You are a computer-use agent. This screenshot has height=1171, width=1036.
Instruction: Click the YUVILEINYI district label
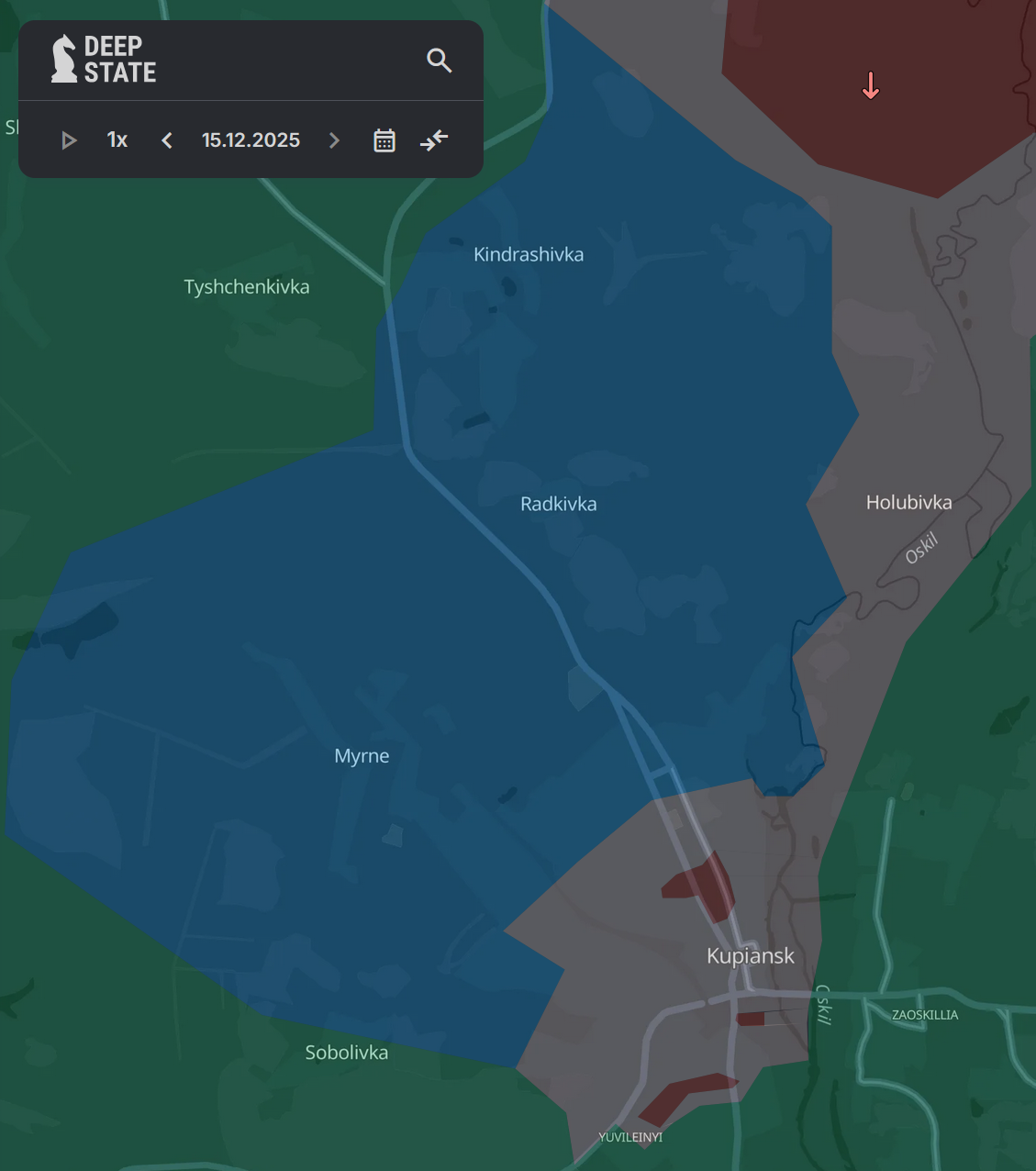(x=630, y=1137)
